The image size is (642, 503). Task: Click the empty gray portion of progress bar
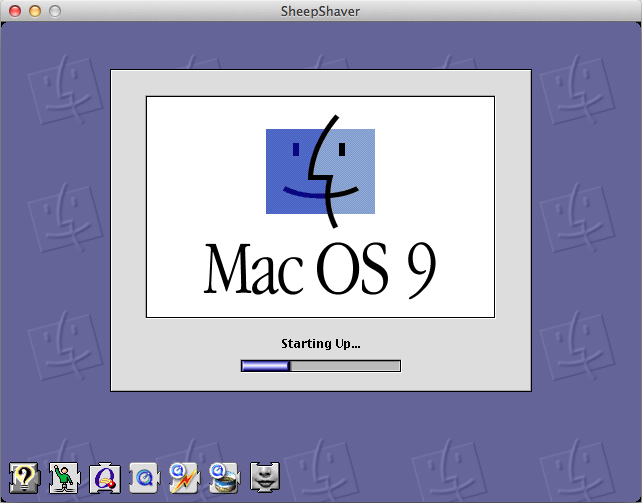click(x=345, y=366)
